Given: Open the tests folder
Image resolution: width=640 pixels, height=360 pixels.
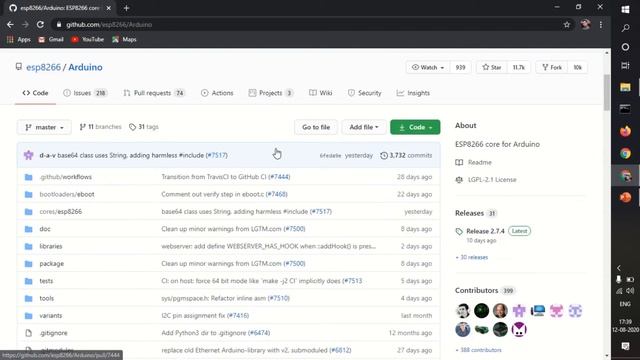Looking at the screenshot, I should point(46,281).
